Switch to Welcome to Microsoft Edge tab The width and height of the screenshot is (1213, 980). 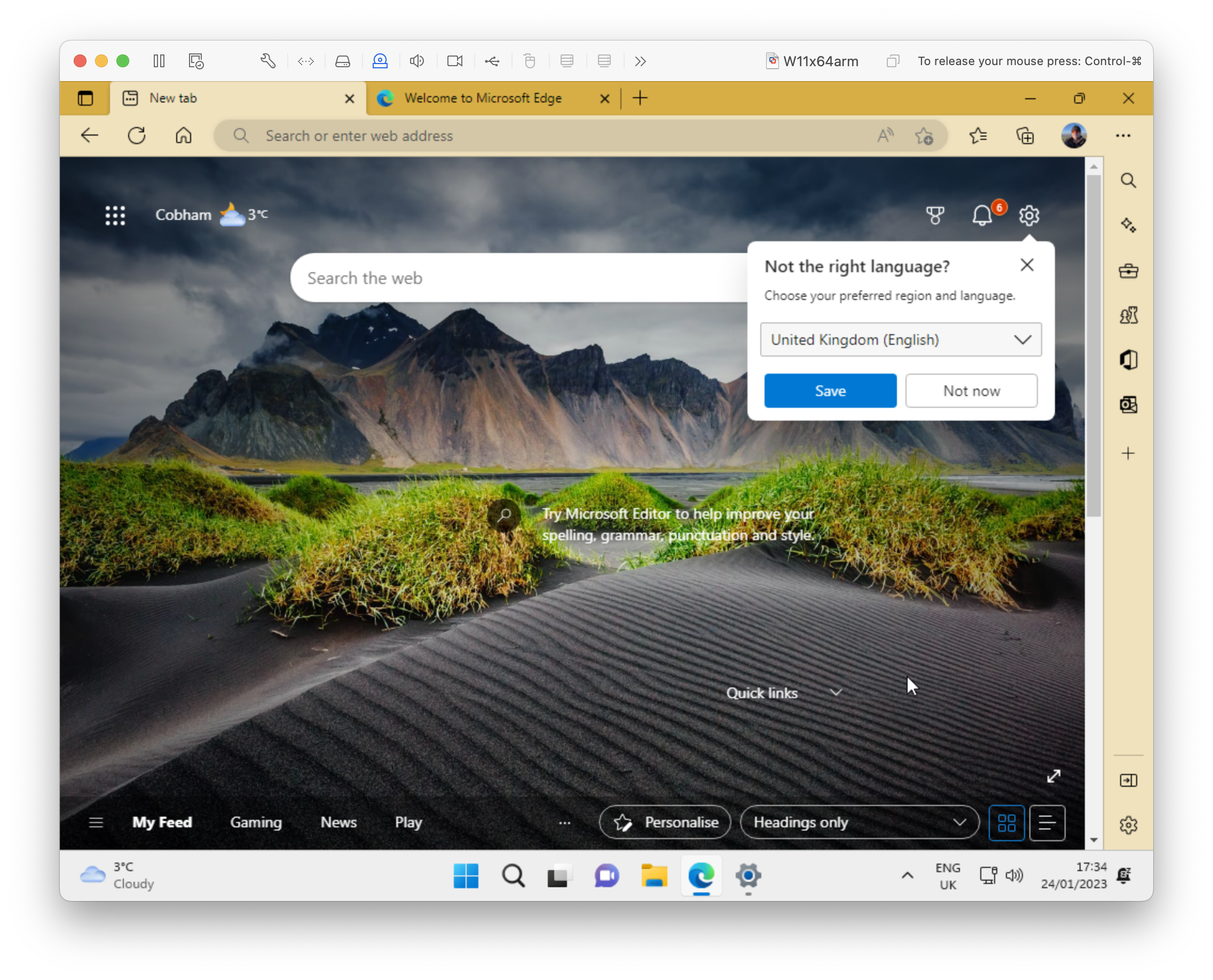pyautogui.click(x=483, y=98)
